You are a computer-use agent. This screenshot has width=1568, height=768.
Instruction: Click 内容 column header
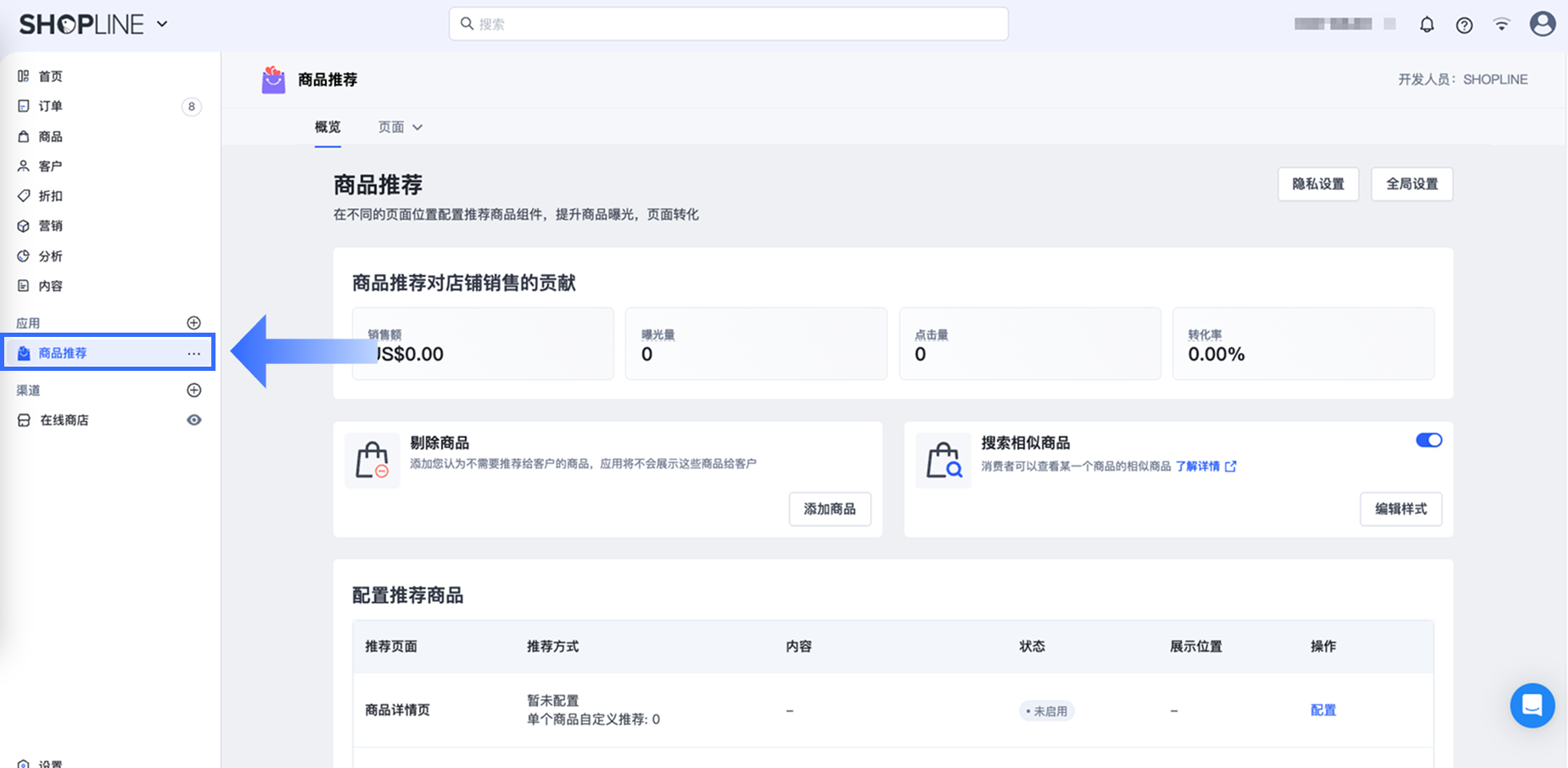[x=798, y=647]
